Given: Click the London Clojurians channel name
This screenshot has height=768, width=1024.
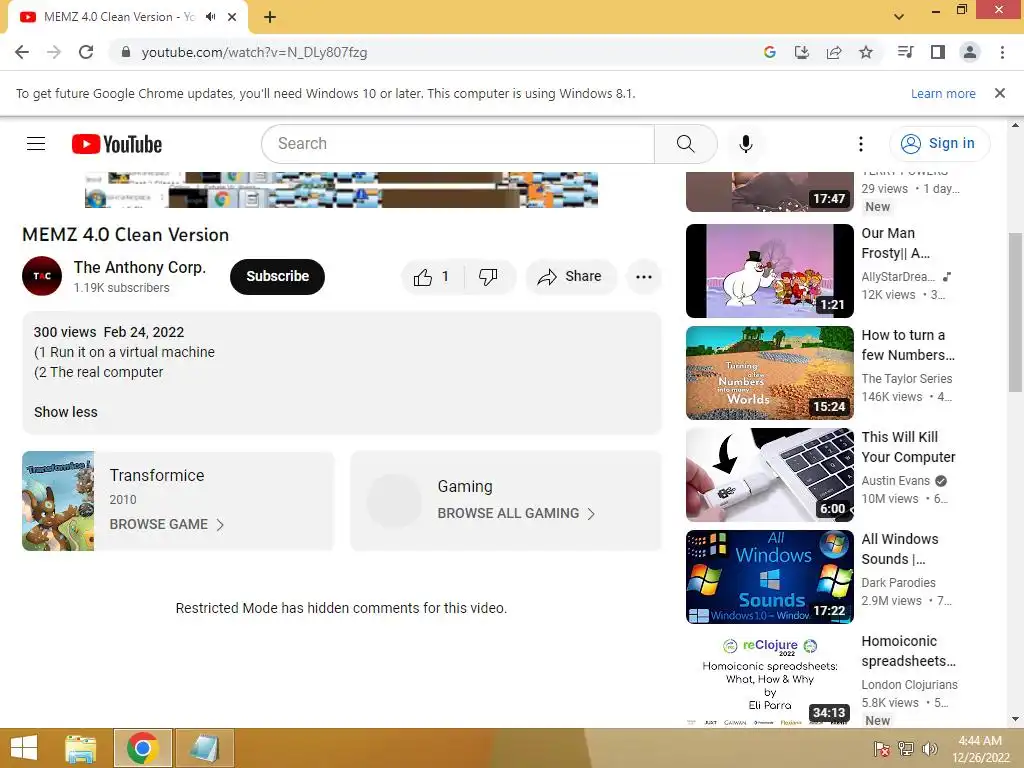Looking at the screenshot, I should pyautogui.click(x=909, y=684).
